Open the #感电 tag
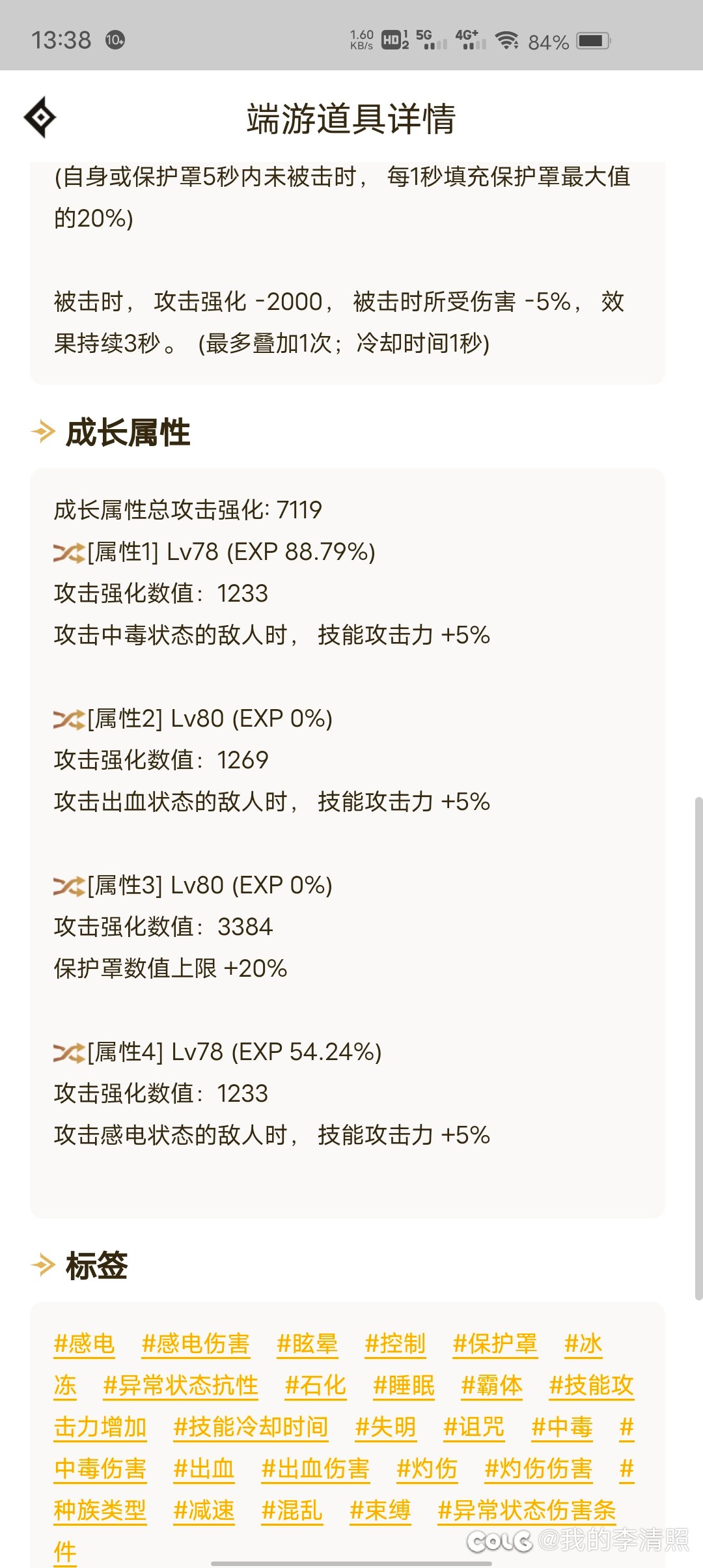 84,1343
